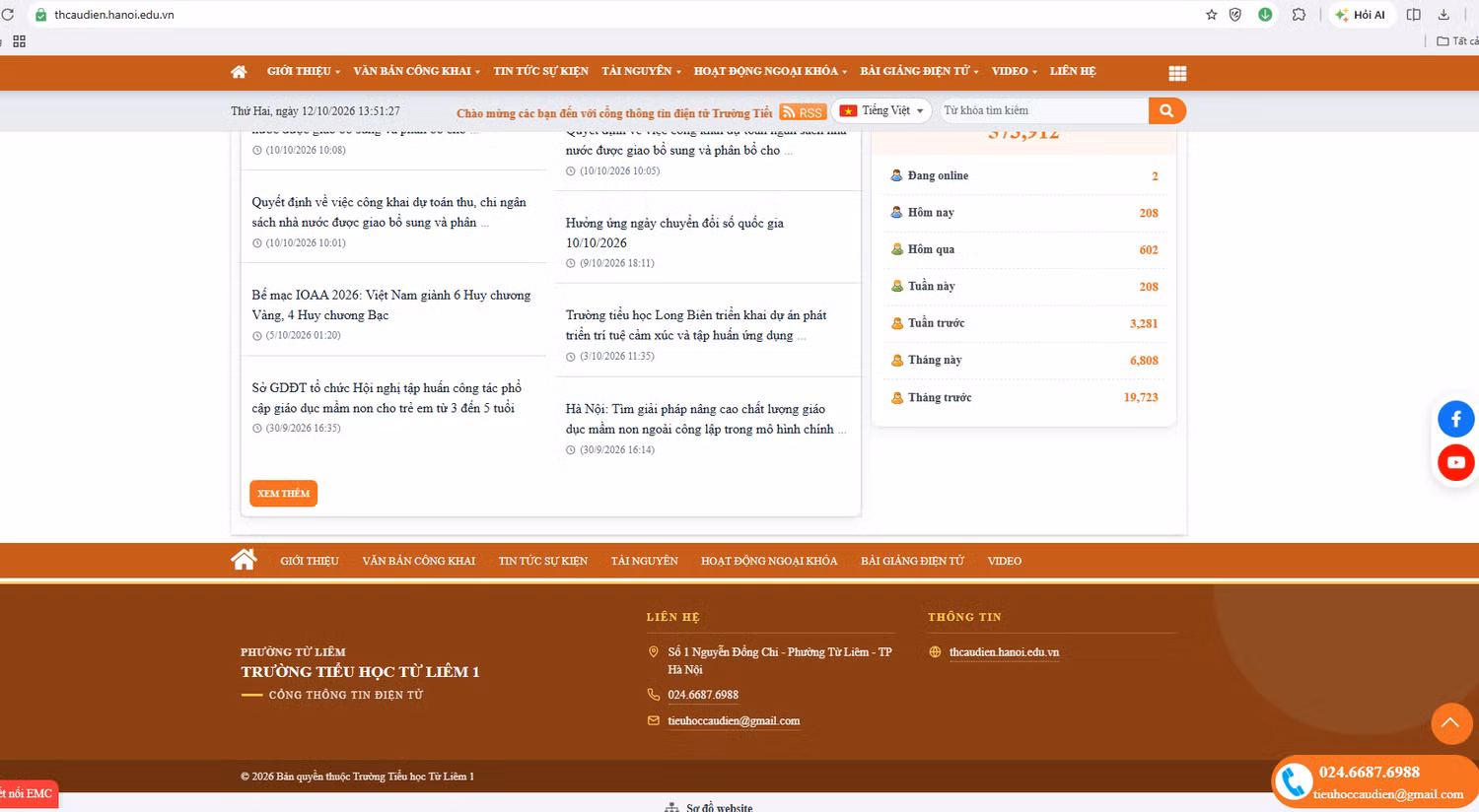
Task: Open the RSS feed button
Action: click(803, 112)
